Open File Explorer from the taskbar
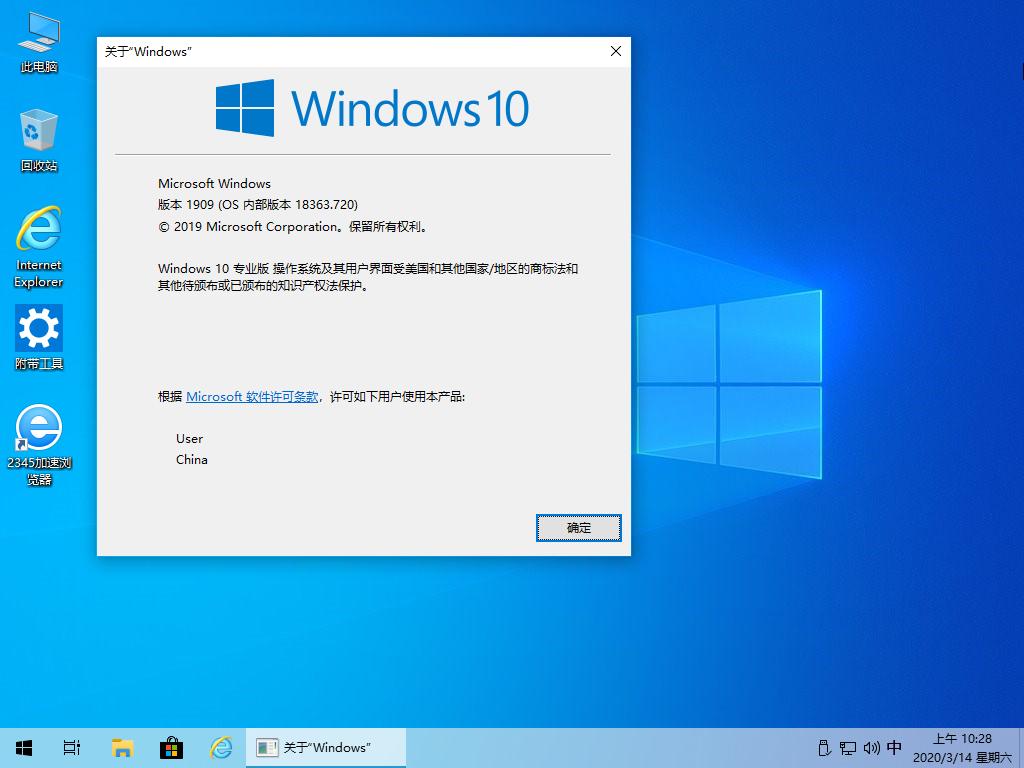This screenshot has width=1024, height=768. pos(122,748)
